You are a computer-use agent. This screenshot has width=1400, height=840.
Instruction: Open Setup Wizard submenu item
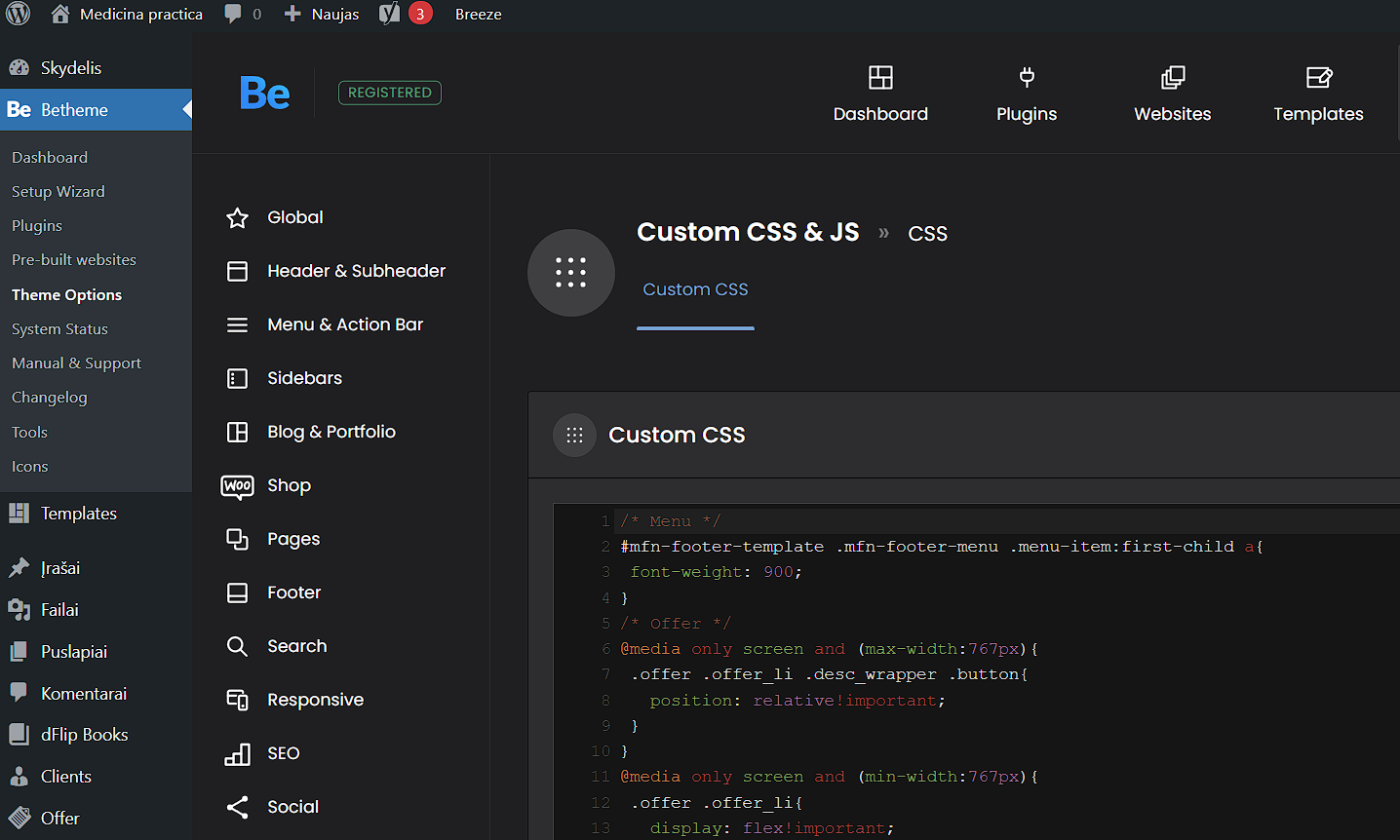click(58, 191)
